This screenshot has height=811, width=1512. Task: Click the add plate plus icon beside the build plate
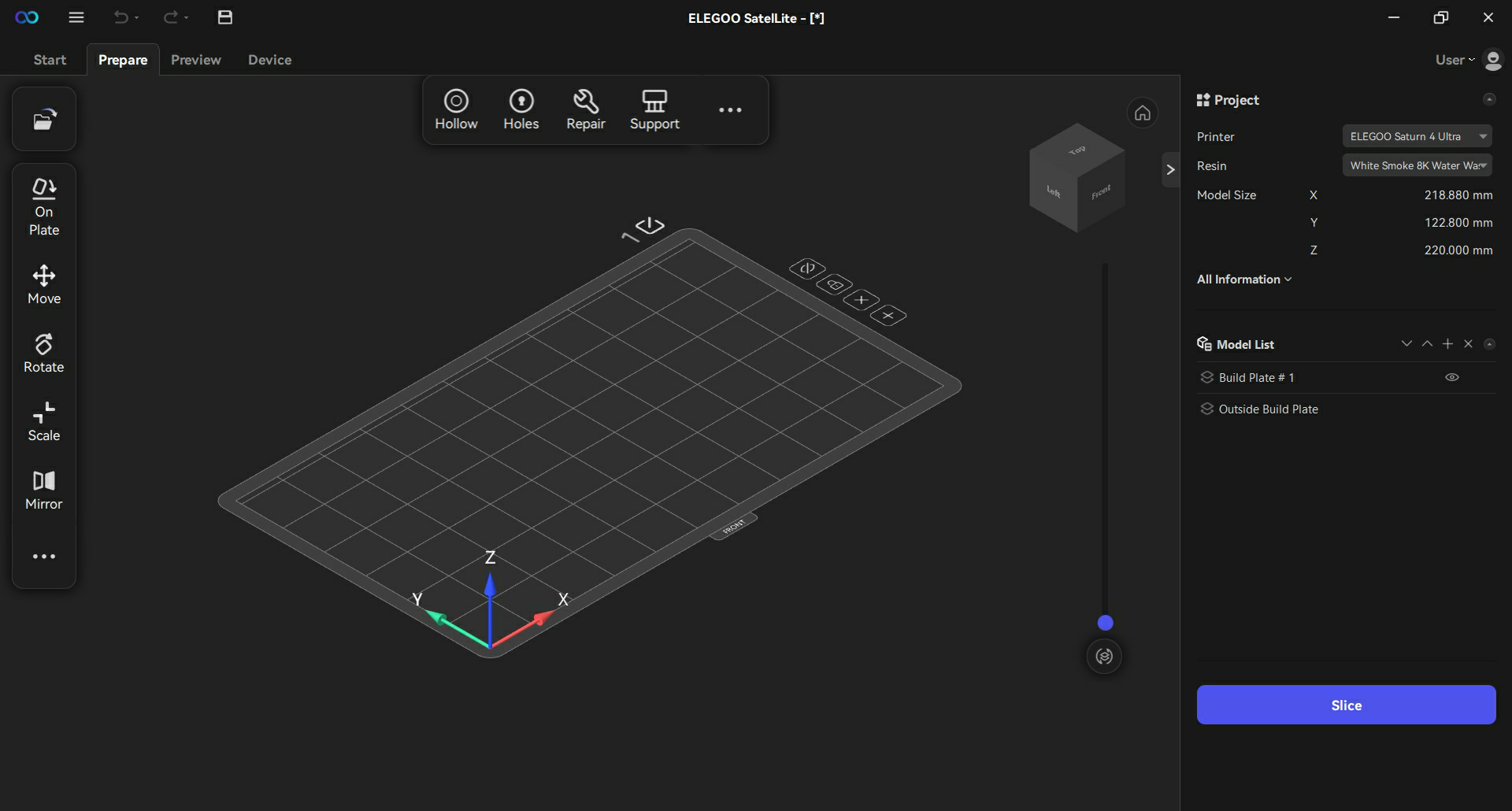point(862,300)
